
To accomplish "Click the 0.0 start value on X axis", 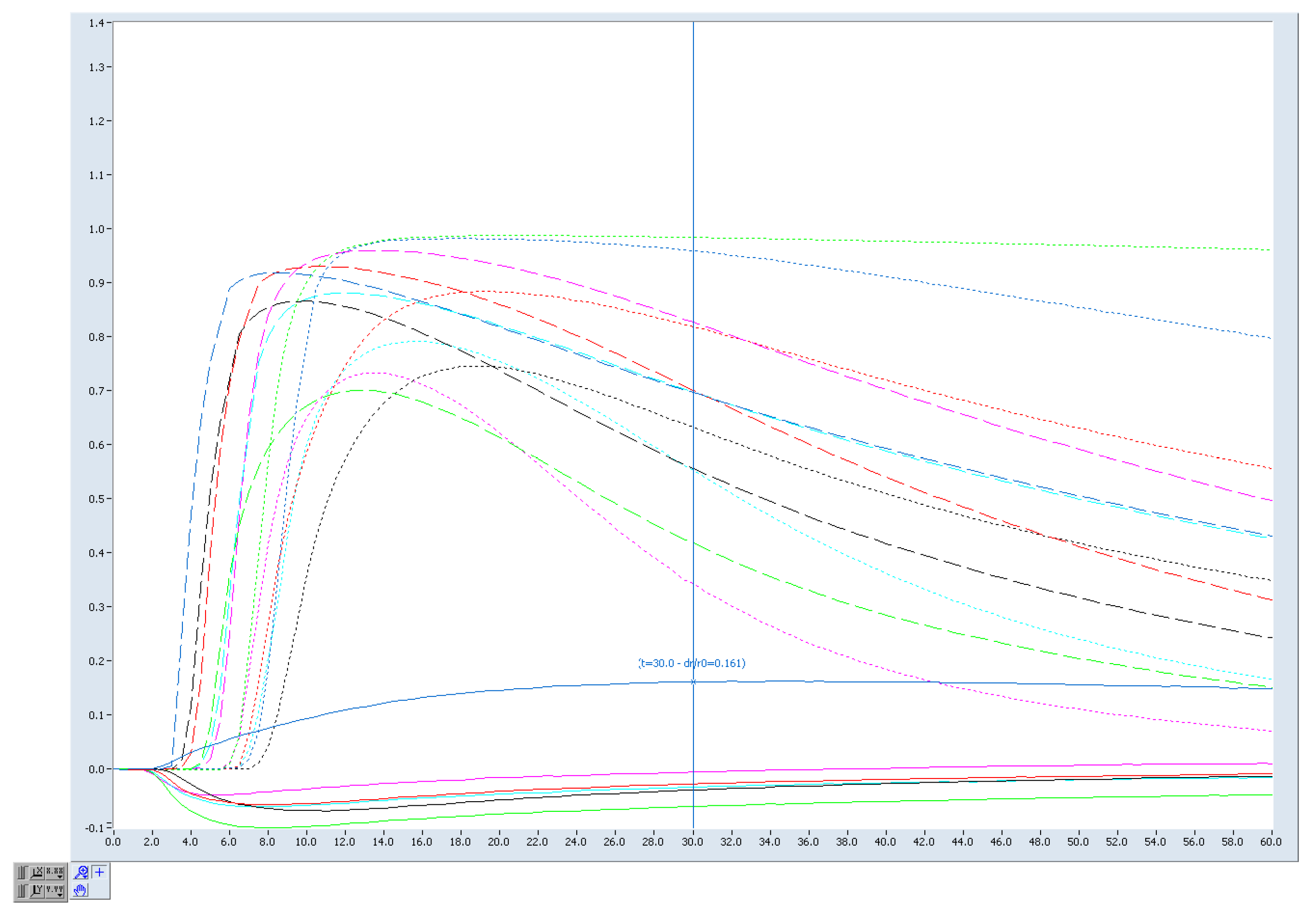I will point(113,842).
